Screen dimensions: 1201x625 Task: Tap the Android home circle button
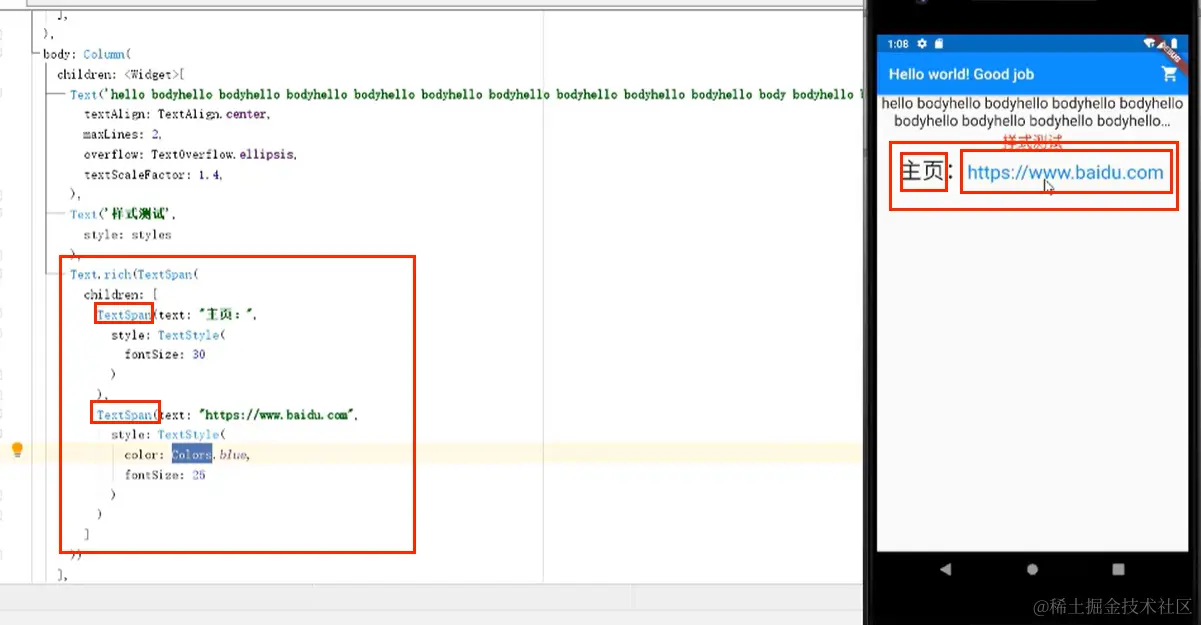coord(1032,569)
